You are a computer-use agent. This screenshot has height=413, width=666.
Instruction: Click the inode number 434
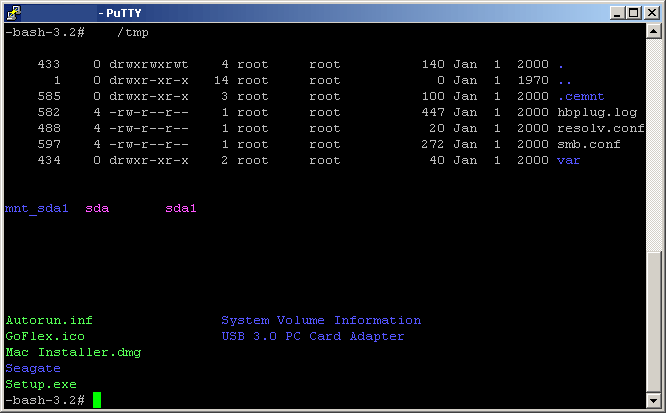[x=49, y=161]
